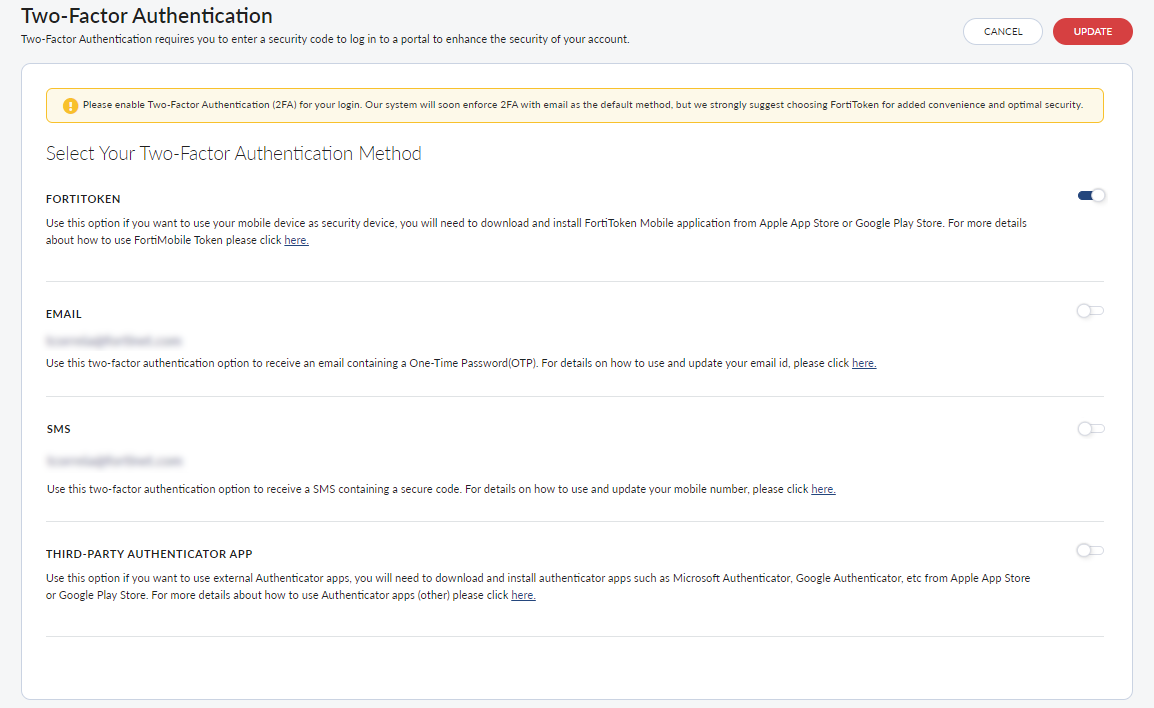1154x708 pixels.
Task: Open the email OTP details link
Action: (x=863, y=362)
